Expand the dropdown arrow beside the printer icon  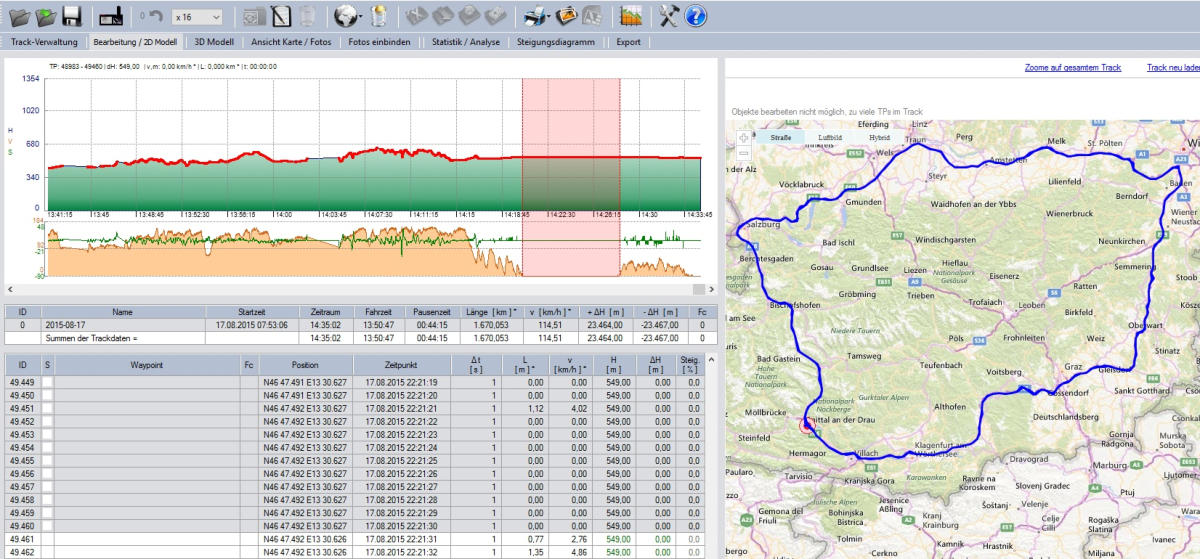coord(551,17)
